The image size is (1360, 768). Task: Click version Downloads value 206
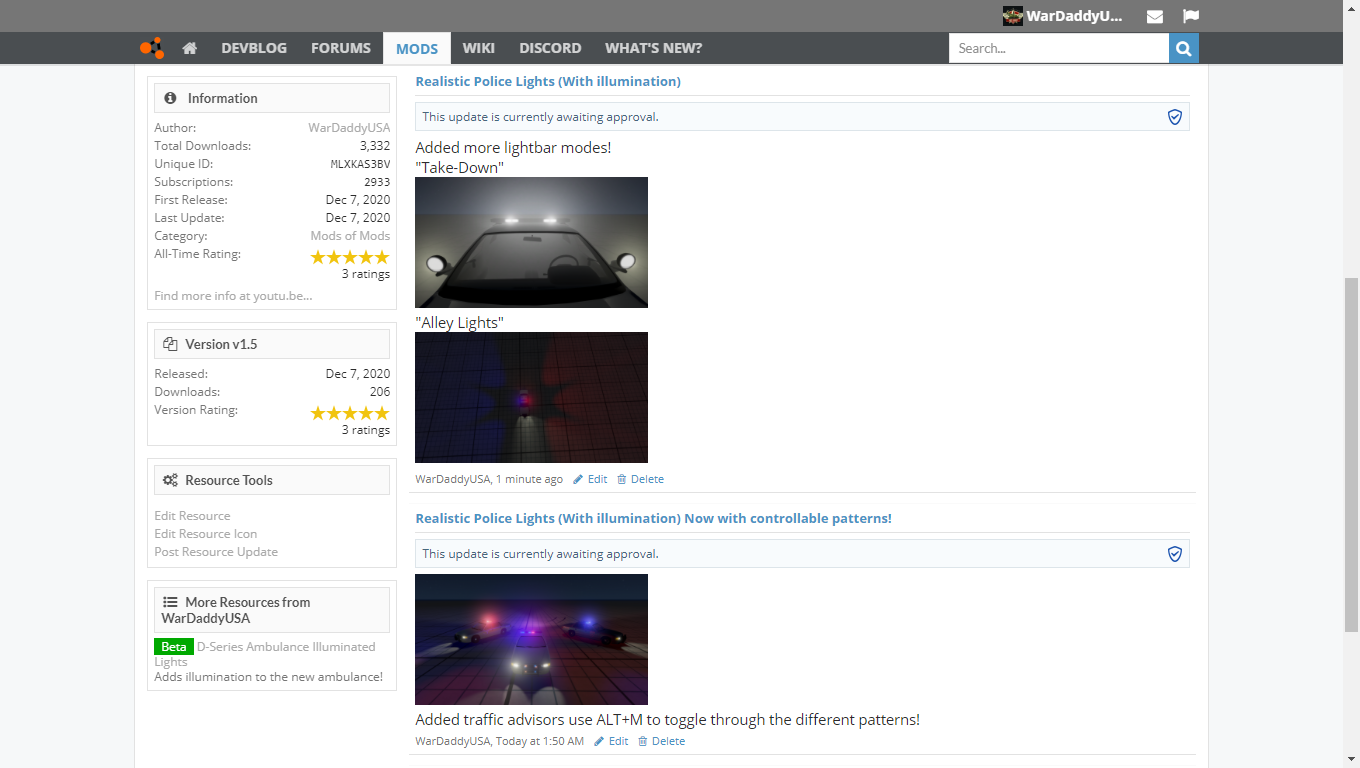click(380, 392)
